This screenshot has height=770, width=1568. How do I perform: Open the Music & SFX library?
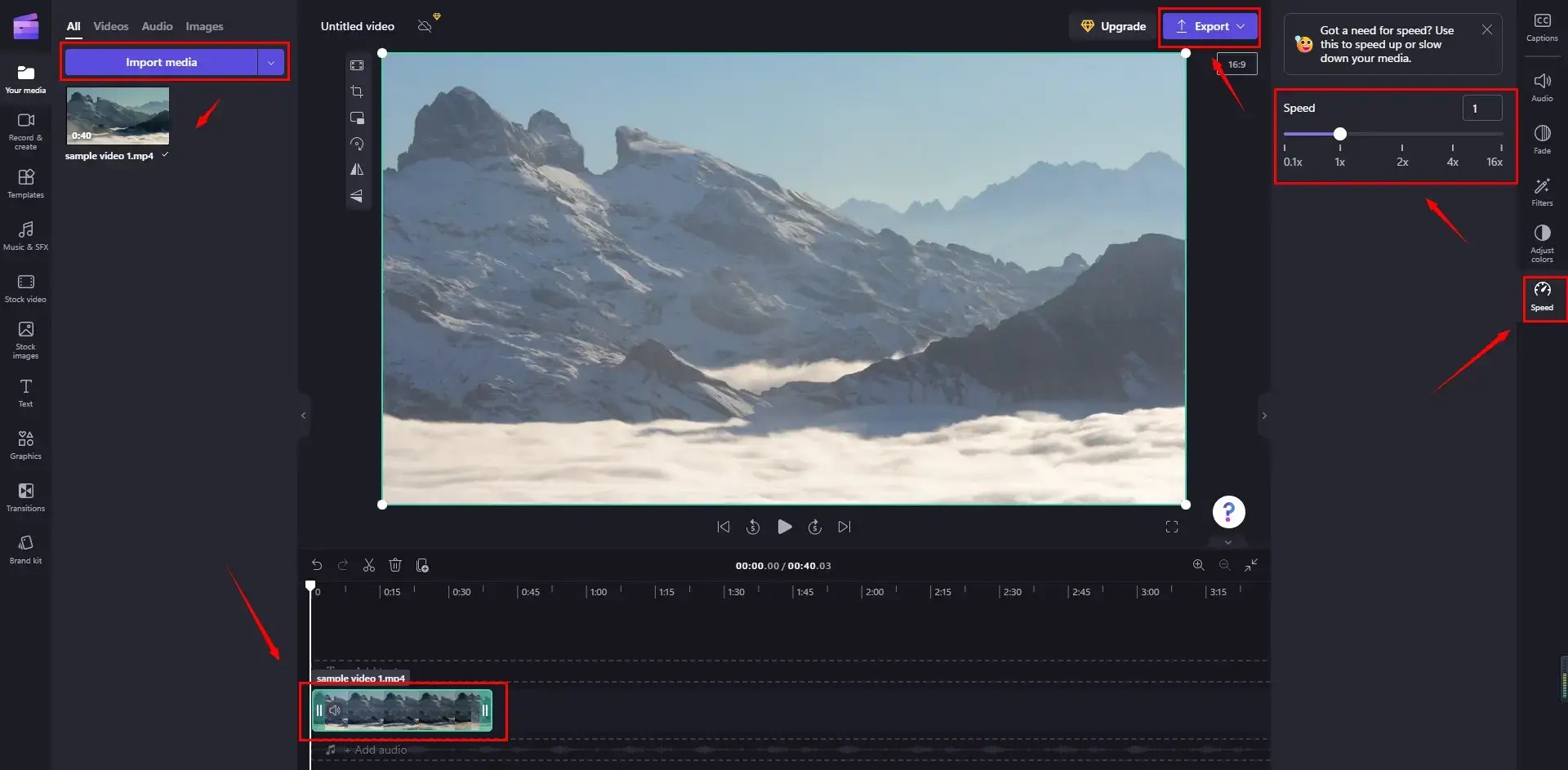[25, 236]
